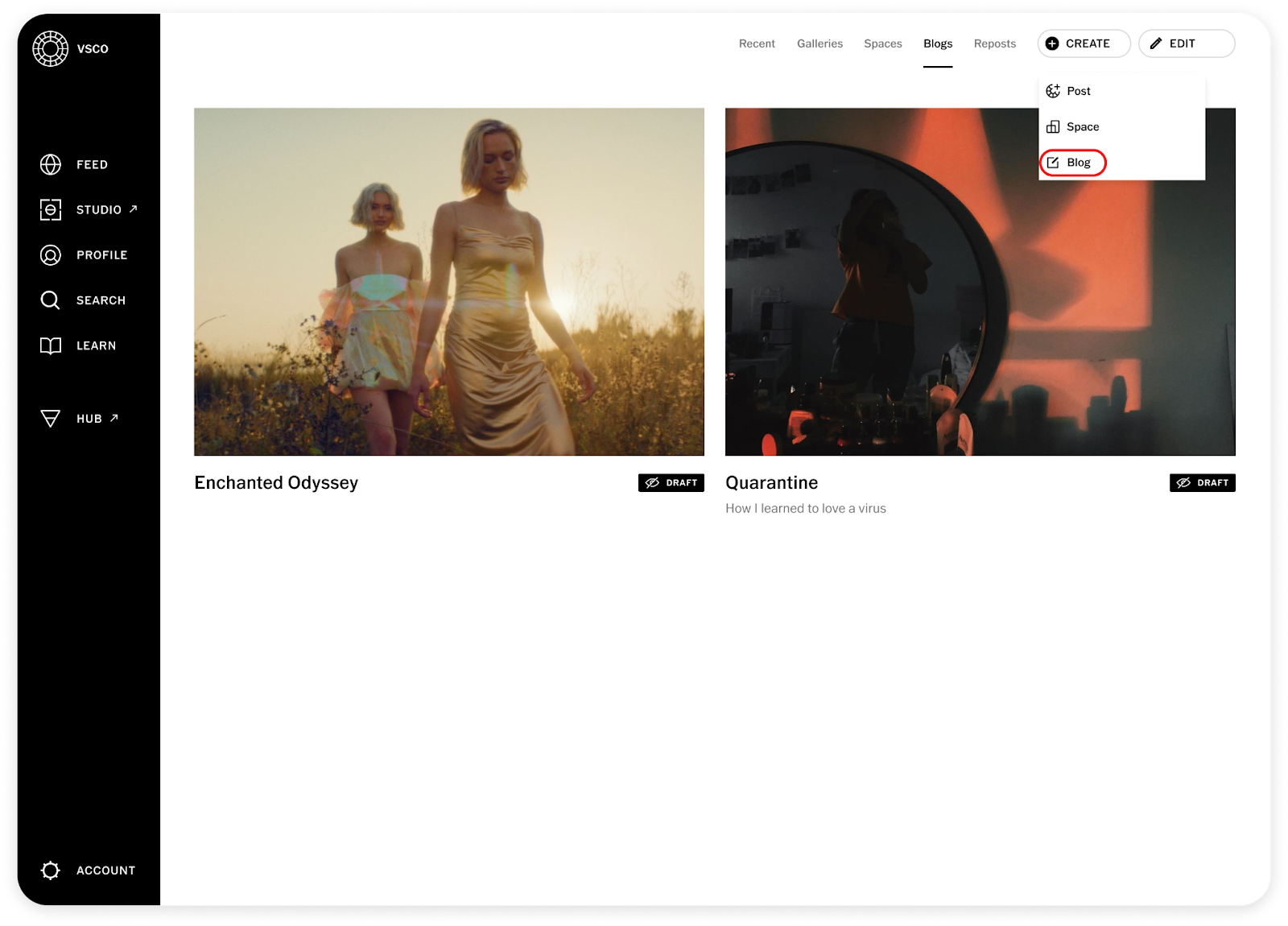Click hidden-eye icon on Quarantine draft
This screenshot has width=1288, height=926.
pos(1183,482)
